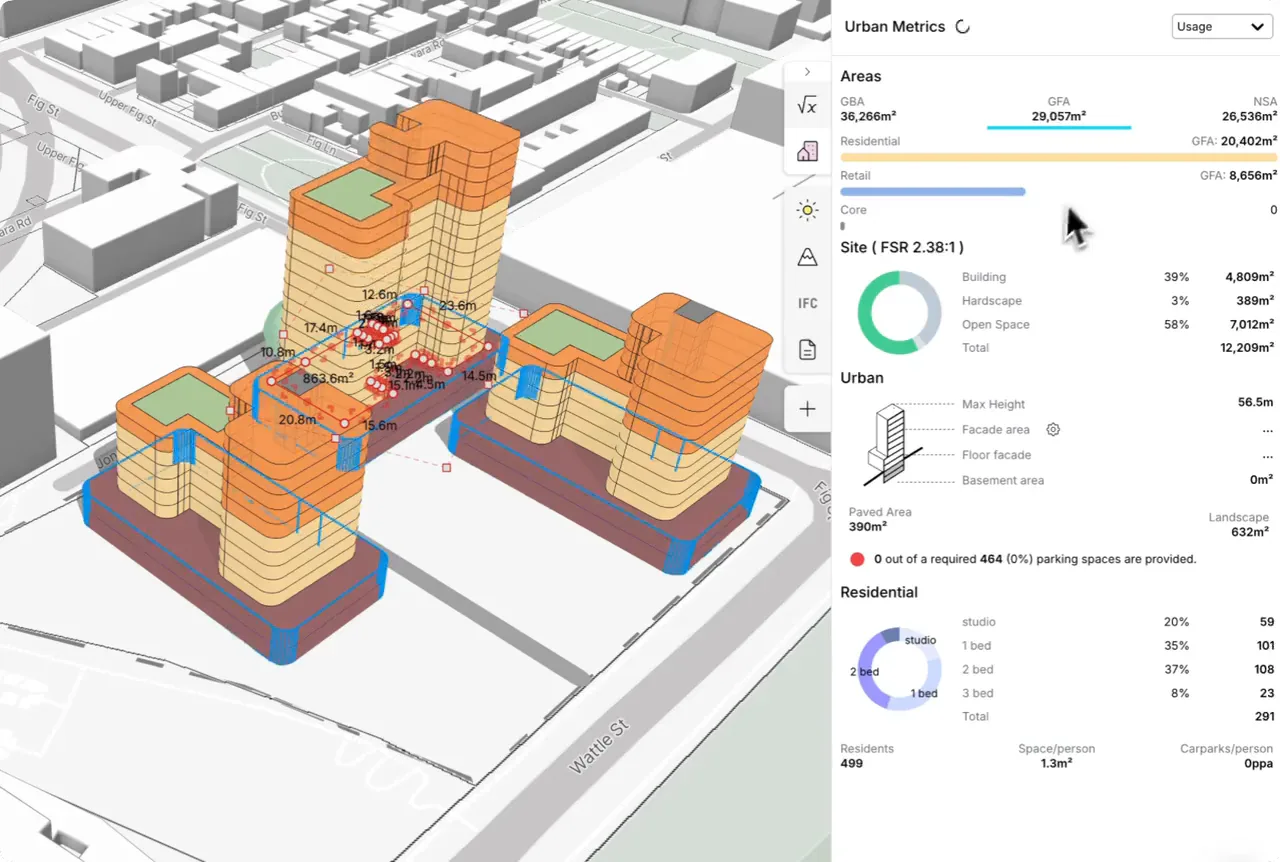Click the 17.4m dimension label

tap(321, 328)
